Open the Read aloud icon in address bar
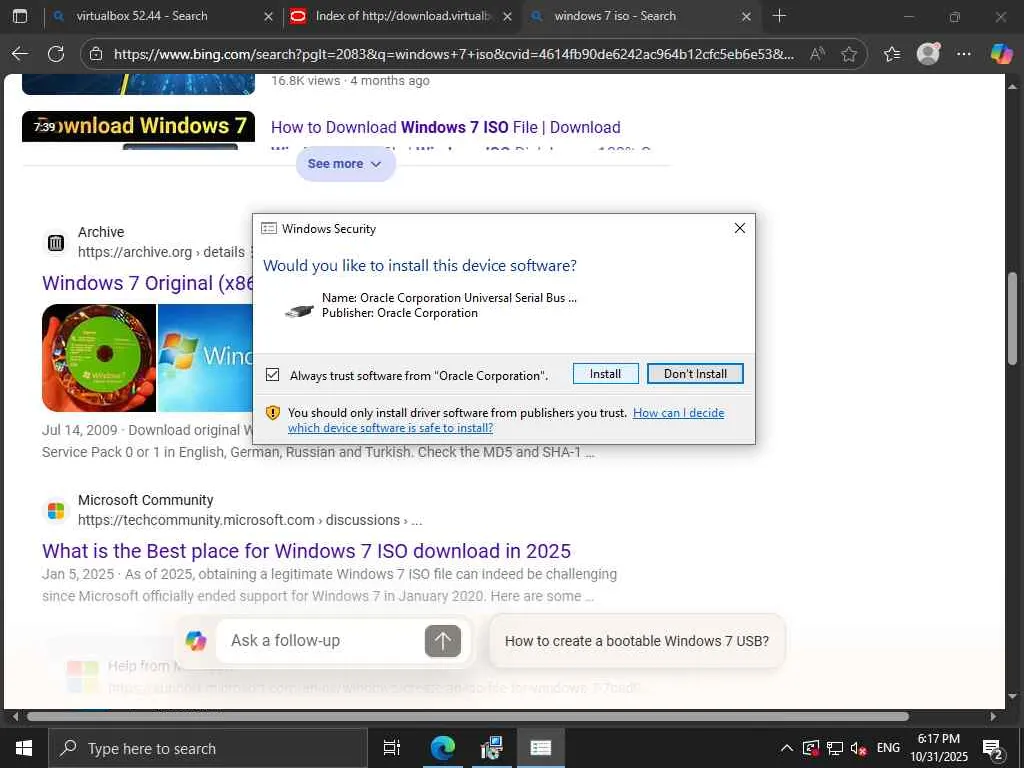 pyautogui.click(x=817, y=54)
